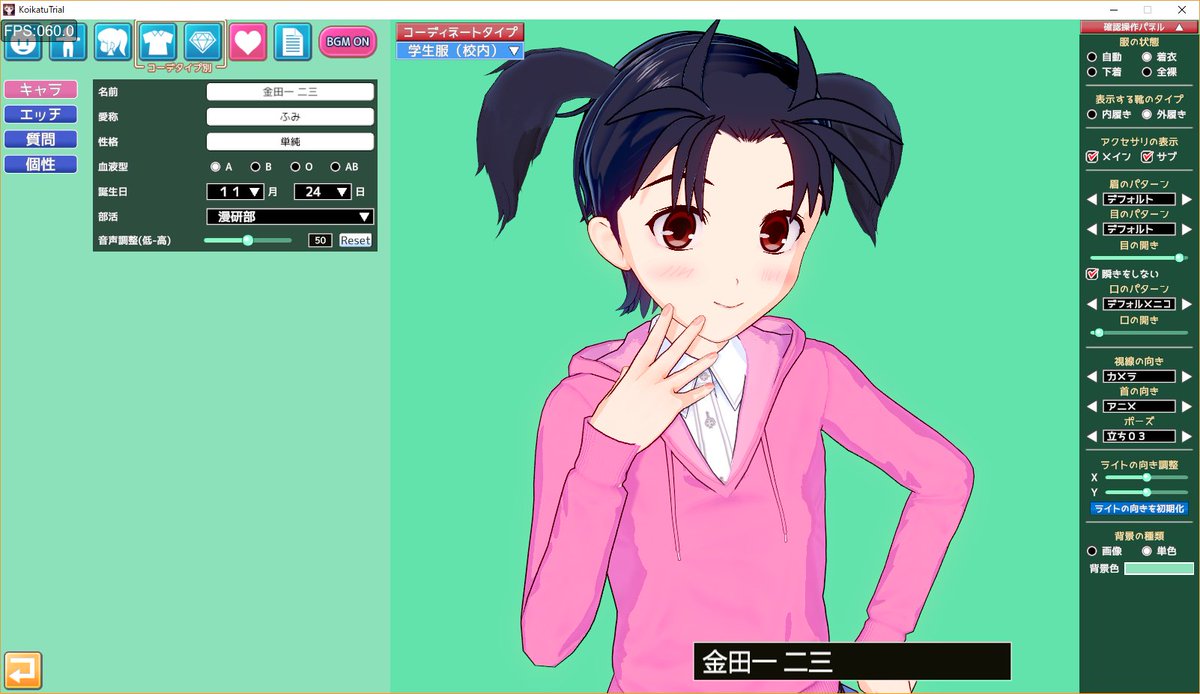Select blood type AB
Screen dimensions: 1200x694
tap(335, 166)
